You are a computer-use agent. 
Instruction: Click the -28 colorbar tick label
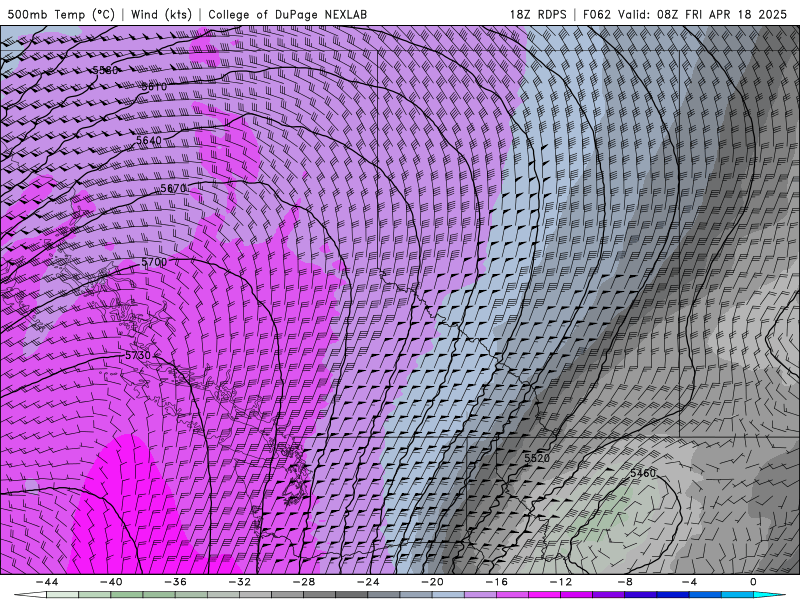[304, 582]
